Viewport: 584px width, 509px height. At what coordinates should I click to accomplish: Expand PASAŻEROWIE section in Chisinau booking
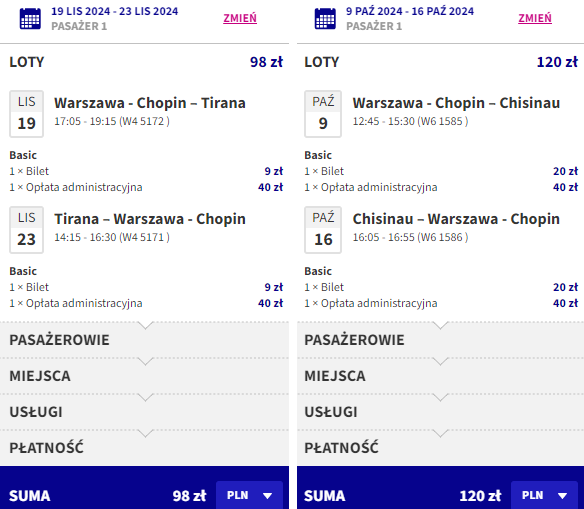[x=441, y=340]
